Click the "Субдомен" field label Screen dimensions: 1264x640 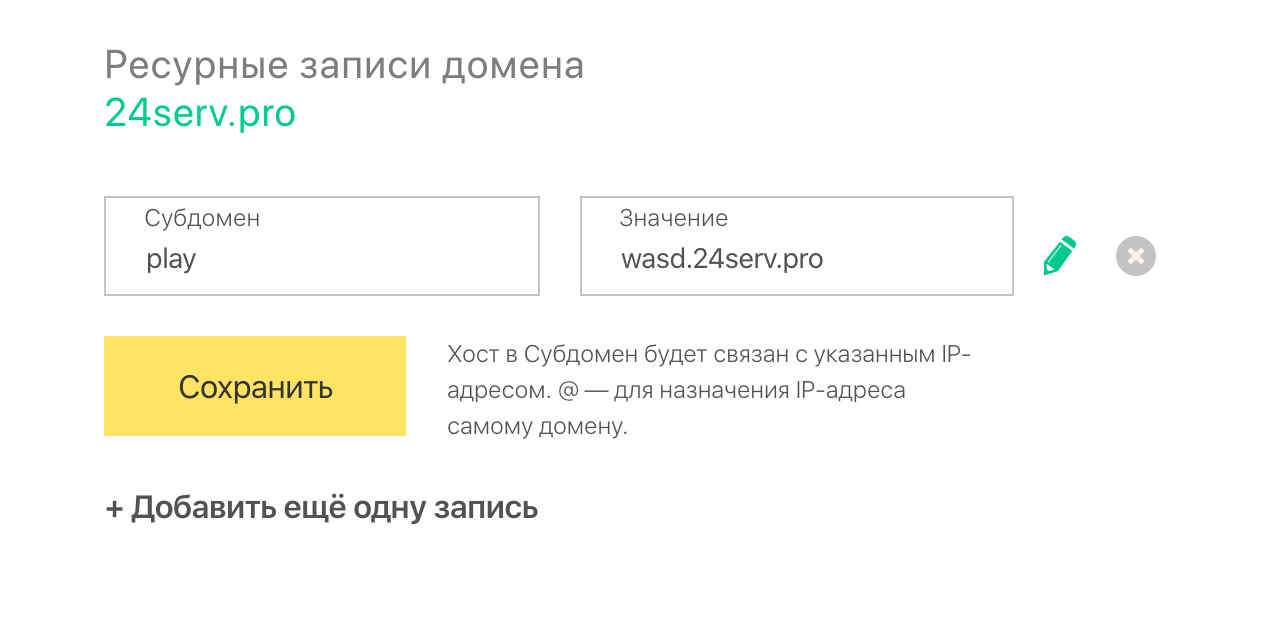[x=202, y=218]
